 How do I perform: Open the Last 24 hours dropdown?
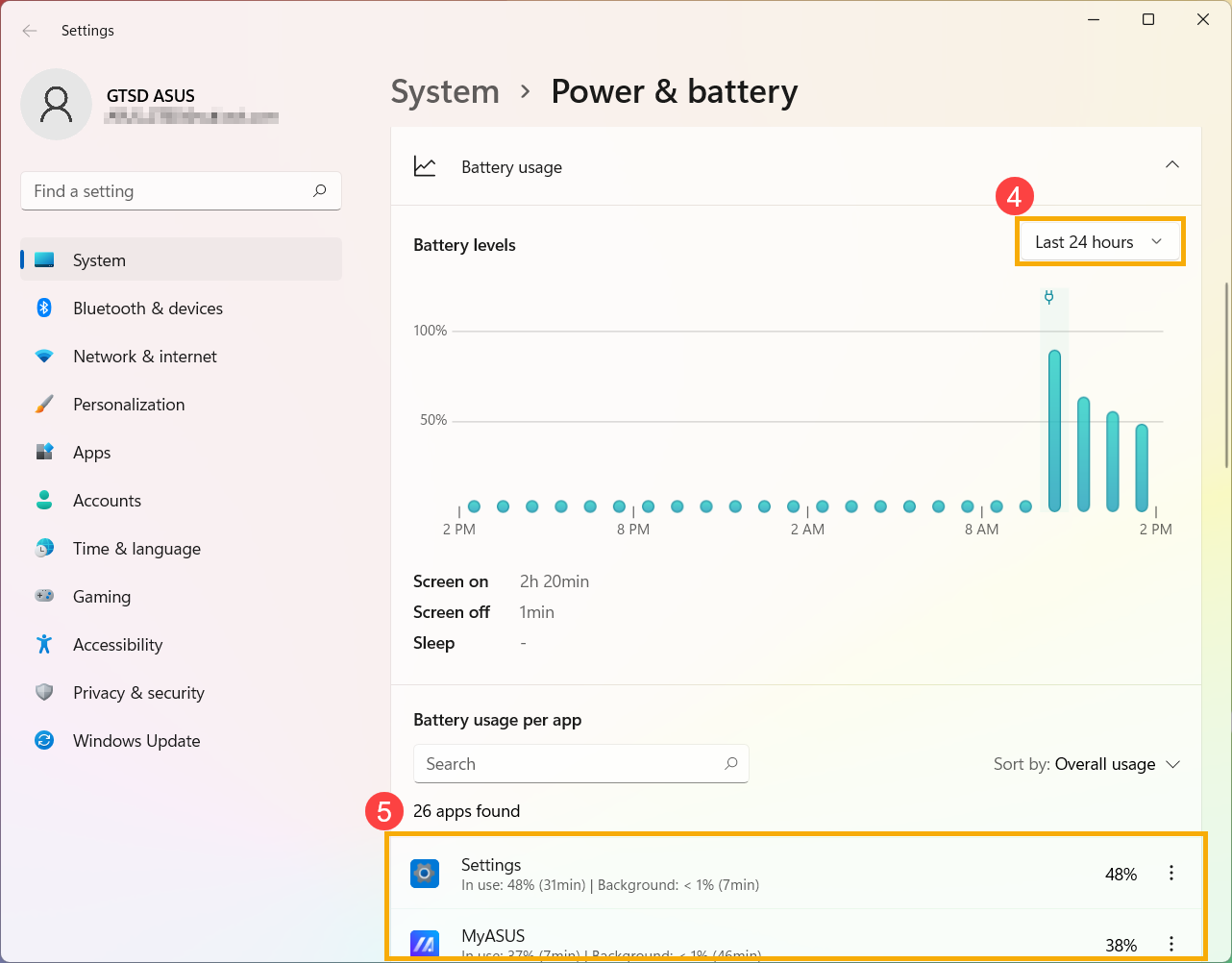pos(1099,242)
